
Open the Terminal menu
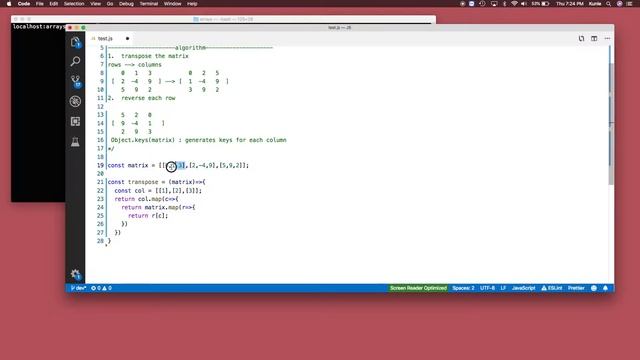[149, 4]
